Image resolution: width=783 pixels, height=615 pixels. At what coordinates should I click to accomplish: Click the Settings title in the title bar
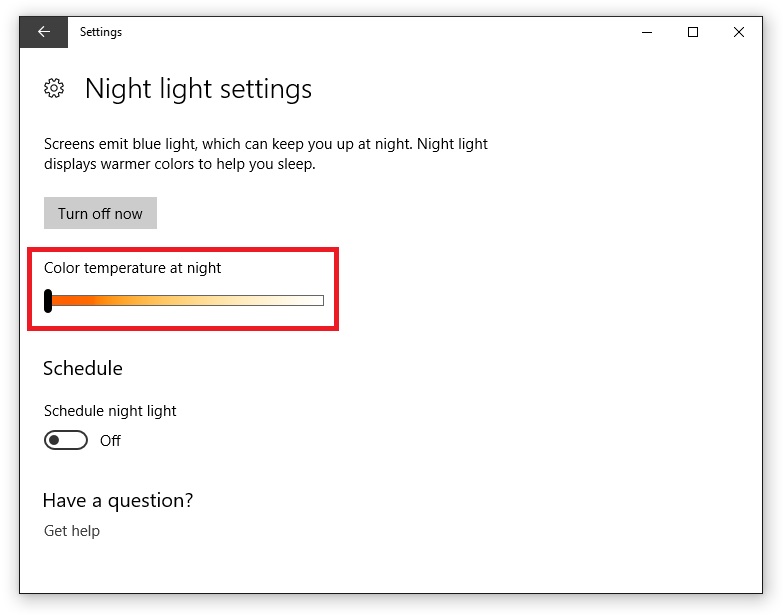pos(101,32)
